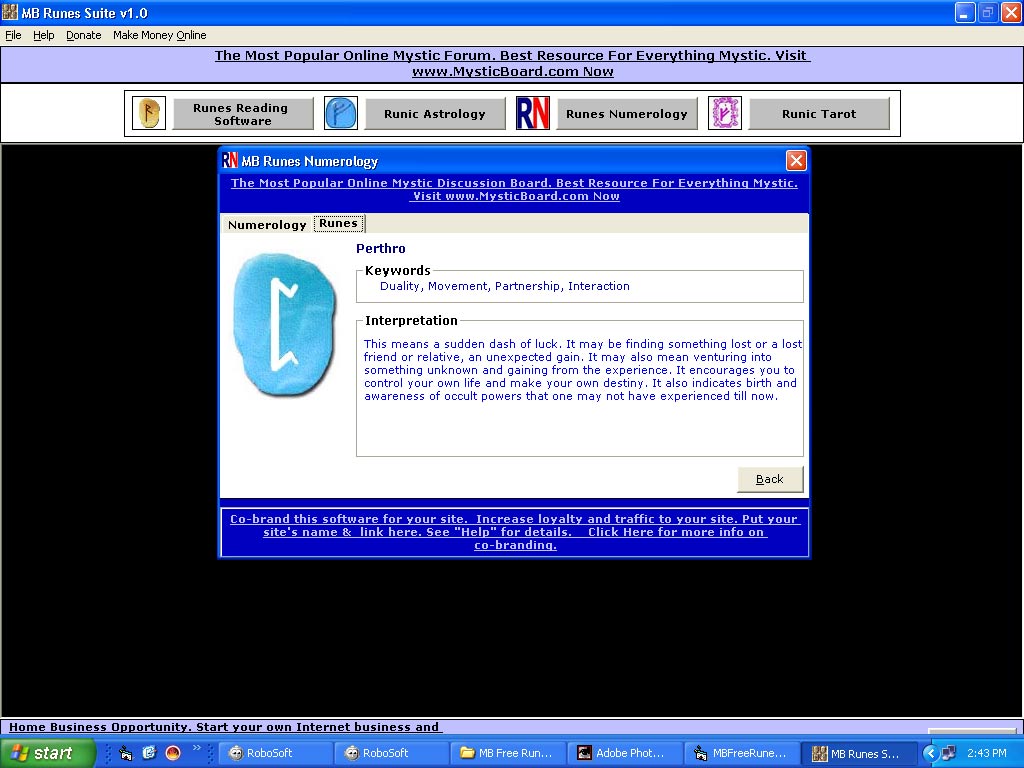Open the co-branding info link

(x=515, y=532)
